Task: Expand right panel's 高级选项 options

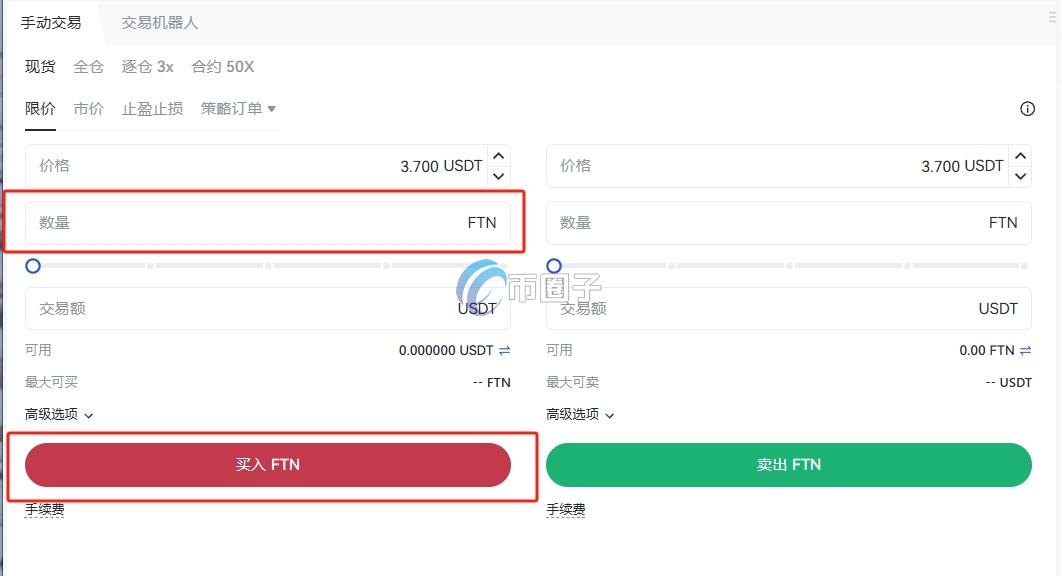Action: [x=578, y=414]
